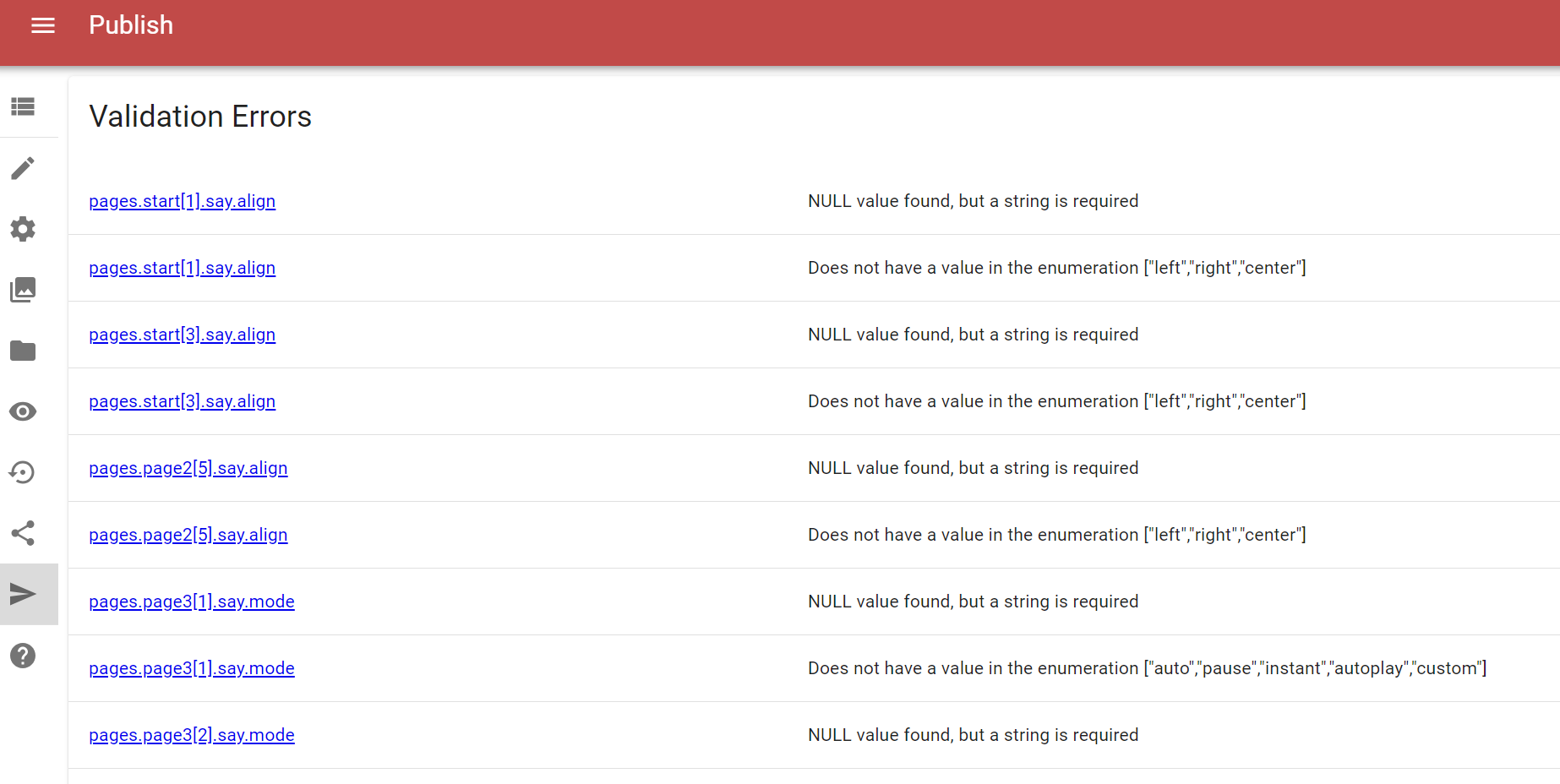Open first pages.start[1].say.align link
The width and height of the screenshot is (1560, 784).
183,201
